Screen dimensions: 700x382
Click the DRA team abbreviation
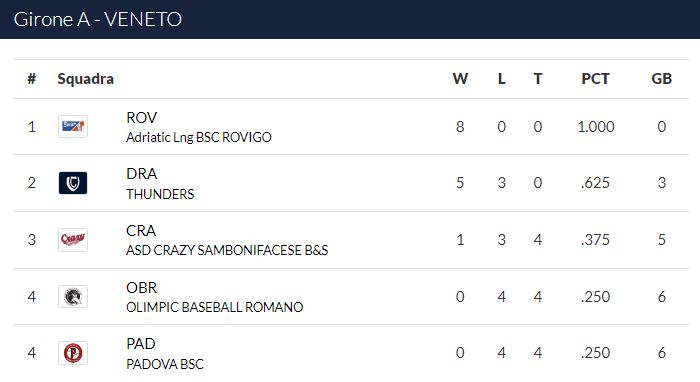coord(142,174)
